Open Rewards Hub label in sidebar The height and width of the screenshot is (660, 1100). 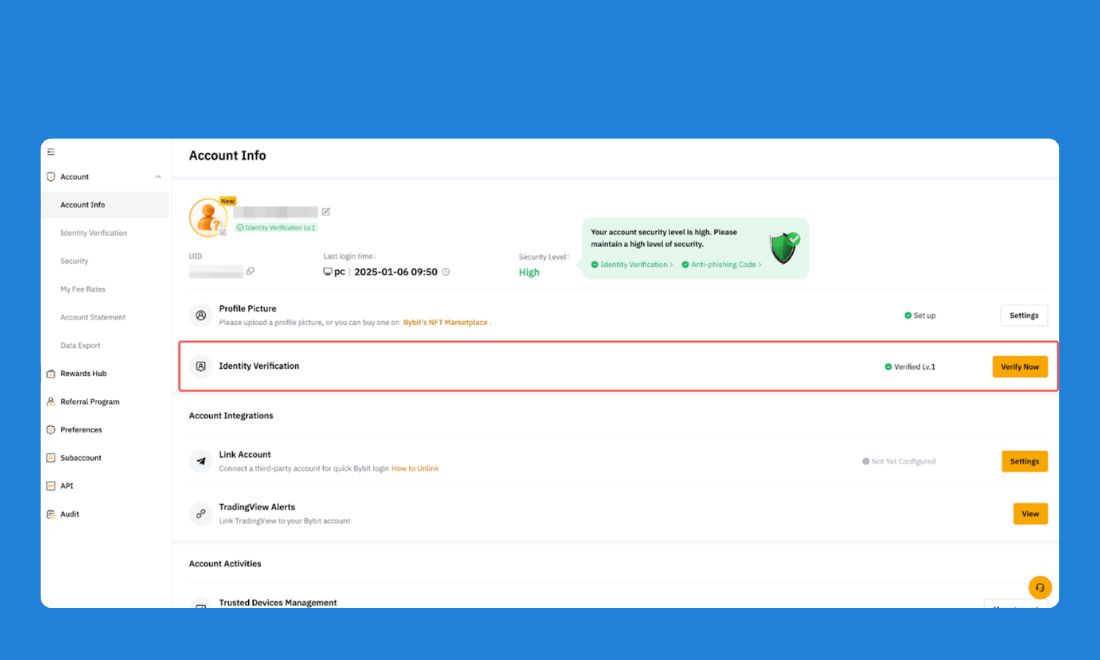coord(83,373)
